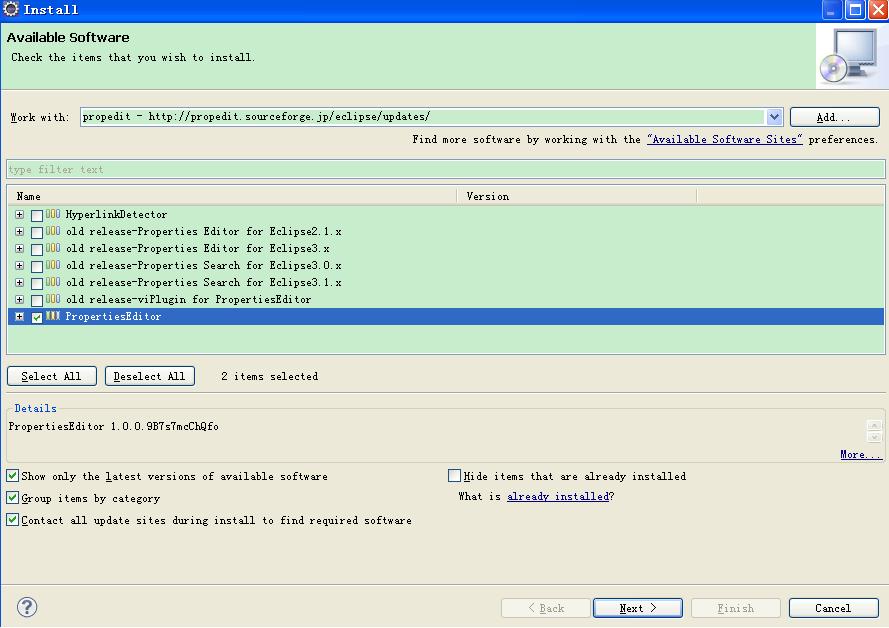Select the PropertiesEditor row text
Screen dimensions: 889x628
113,316
